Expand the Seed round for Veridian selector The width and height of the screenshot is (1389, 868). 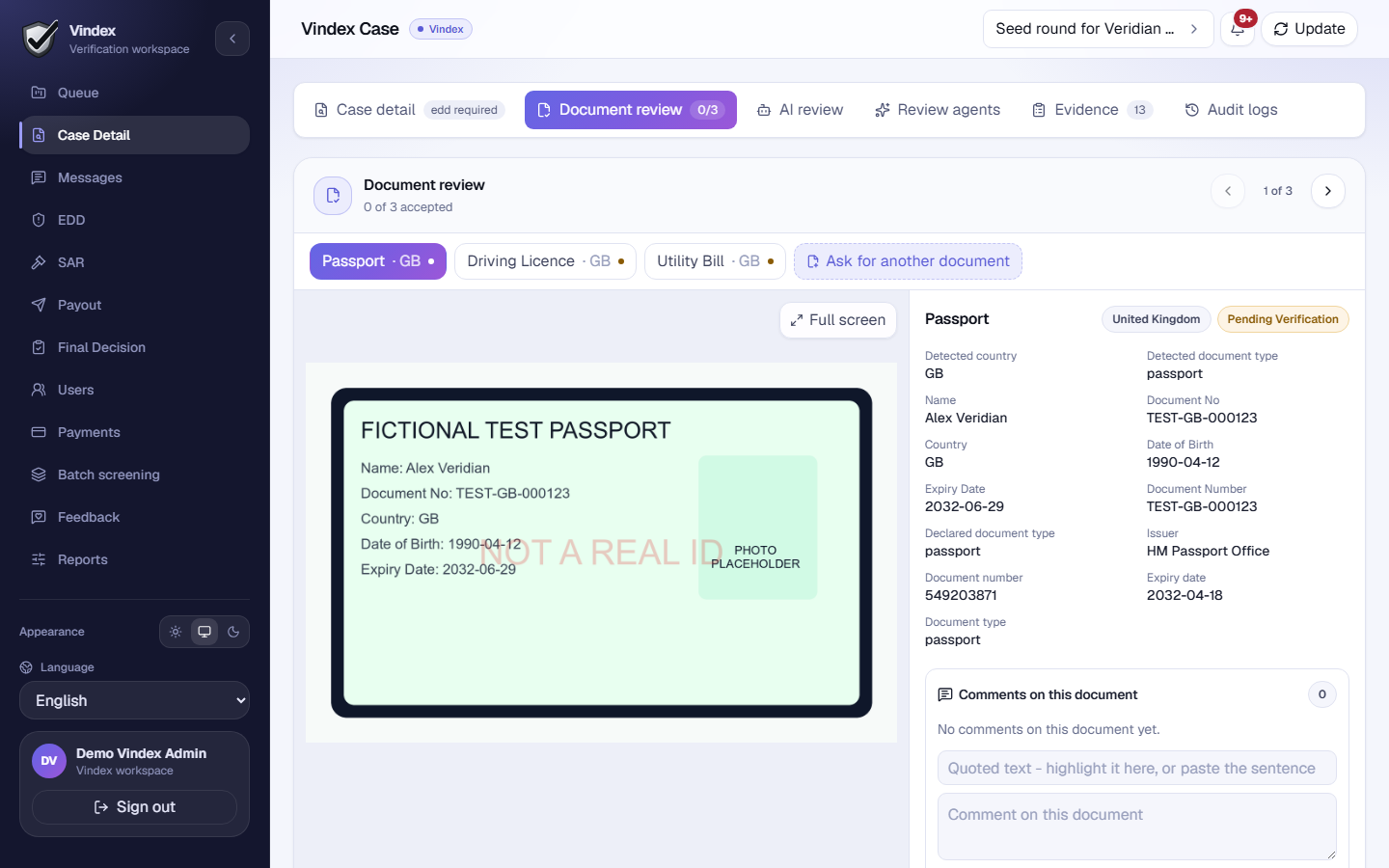point(1098,29)
